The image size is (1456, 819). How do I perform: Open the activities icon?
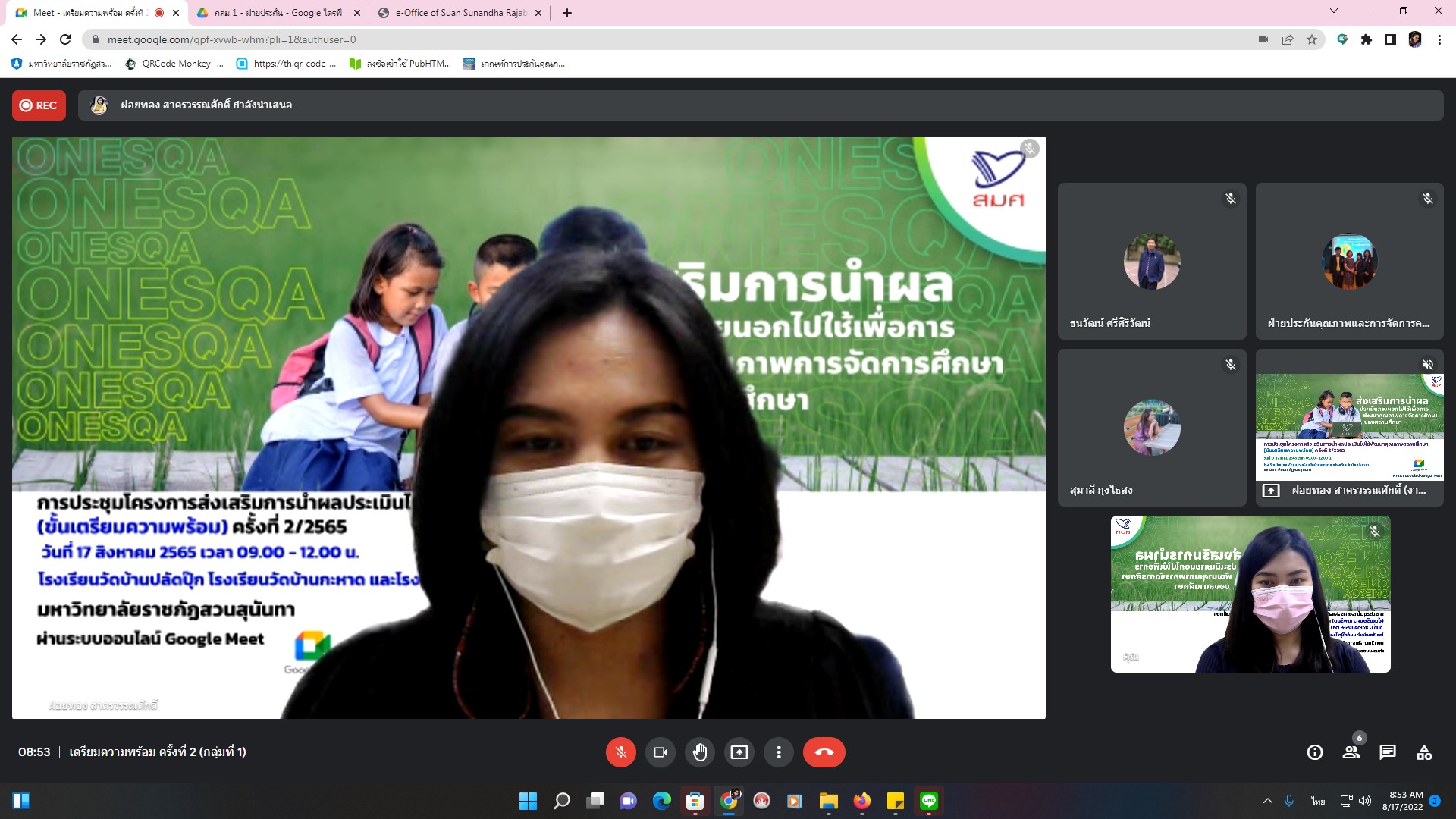[1424, 752]
